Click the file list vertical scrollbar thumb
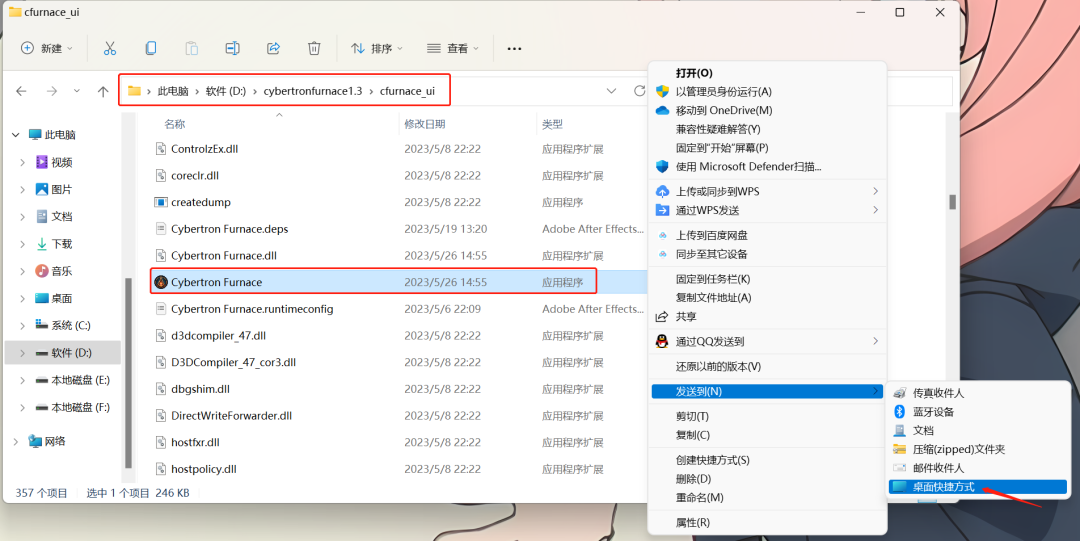The image size is (1080, 541). 953,201
